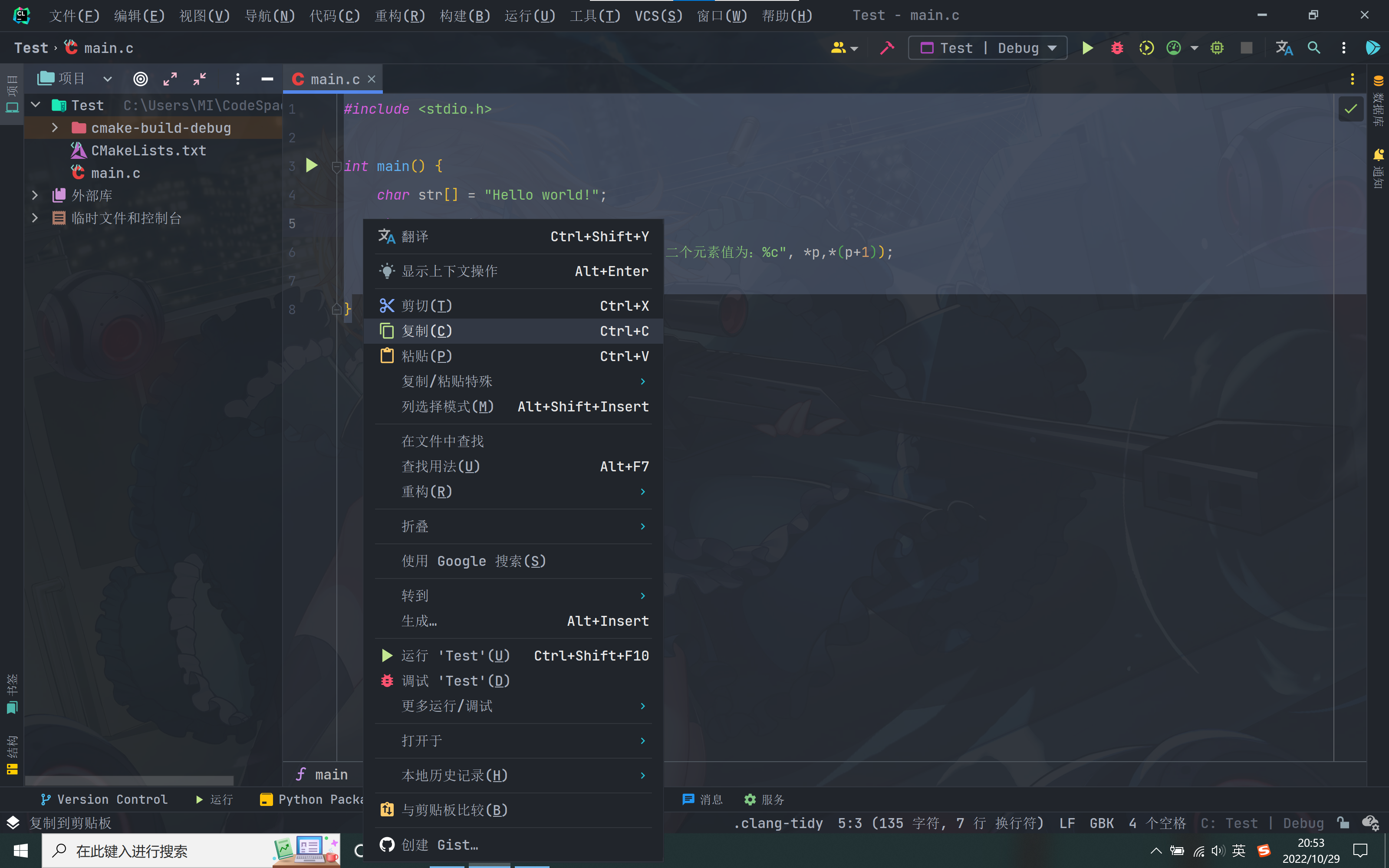The image size is (1389, 868).
Task: Open the 重构(R) menu in the menu bar
Action: (399, 16)
